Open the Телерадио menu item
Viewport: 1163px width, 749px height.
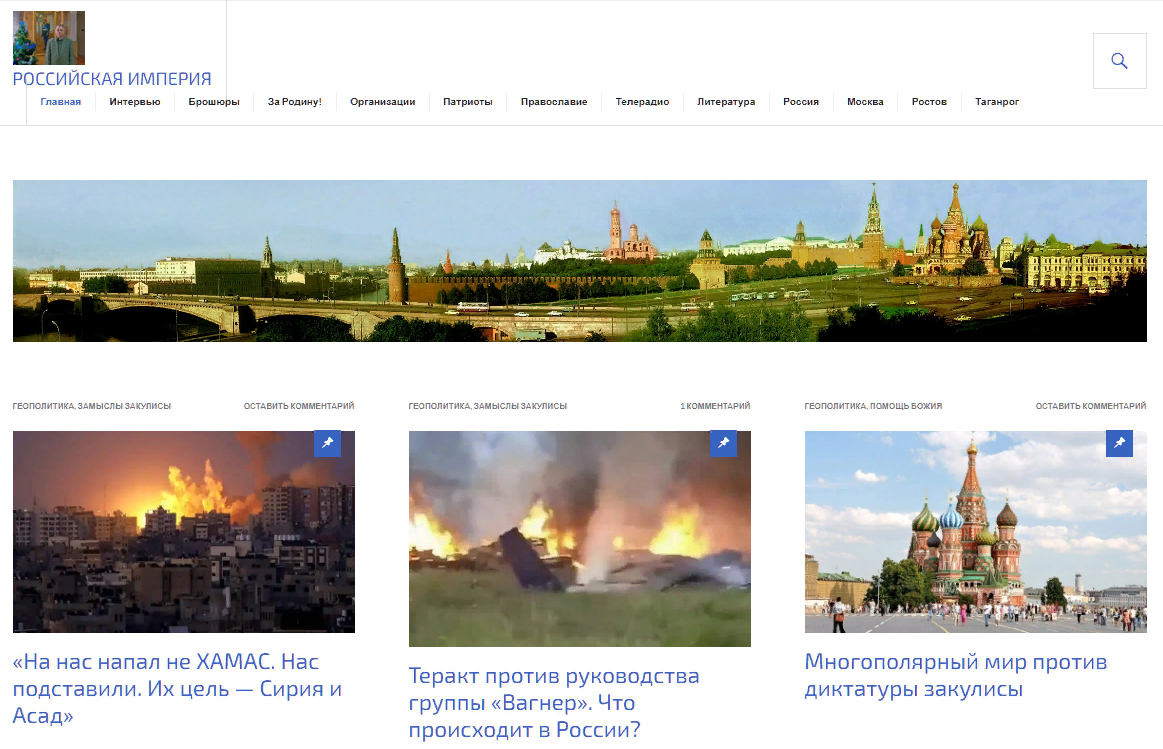point(642,102)
